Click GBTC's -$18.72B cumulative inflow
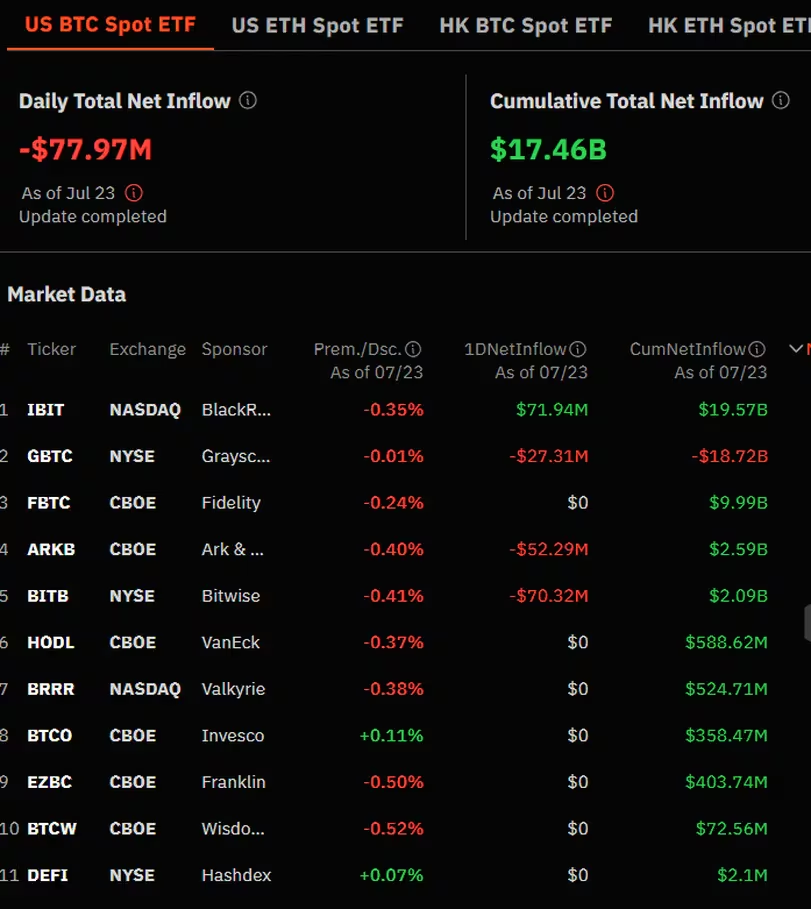 pyautogui.click(x=730, y=456)
